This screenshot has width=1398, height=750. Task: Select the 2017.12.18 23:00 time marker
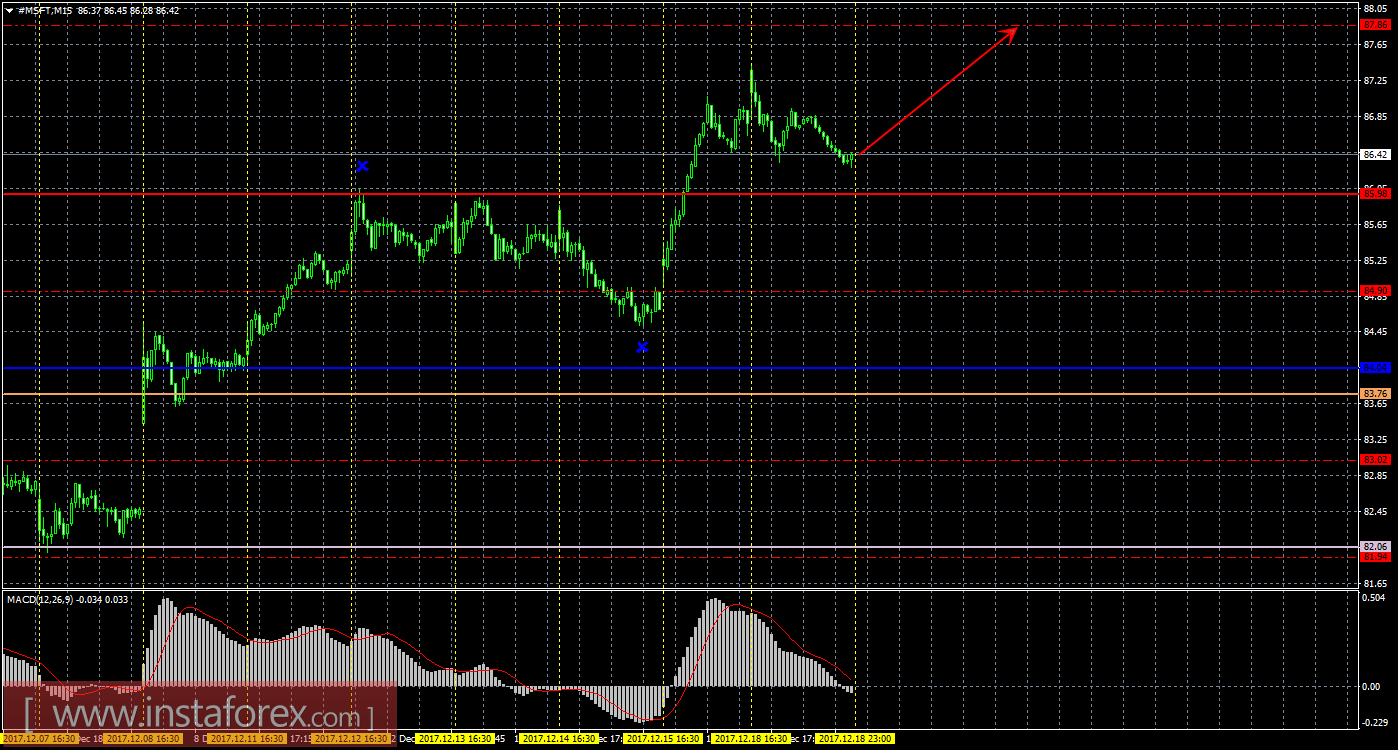pyautogui.click(x=855, y=738)
